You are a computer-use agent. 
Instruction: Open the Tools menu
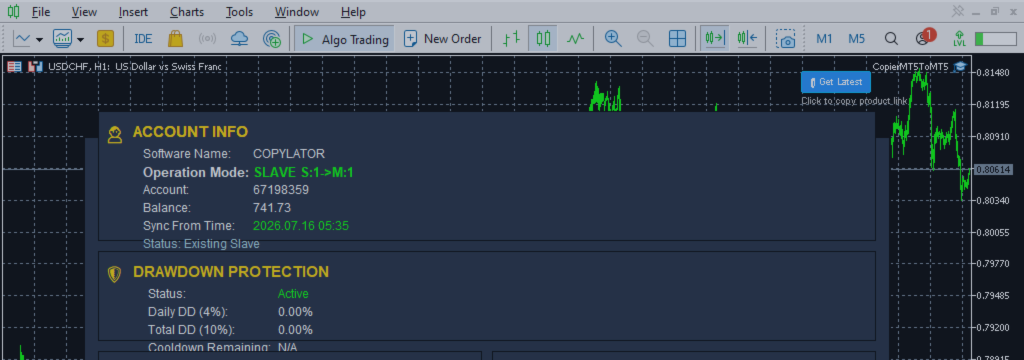(240, 12)
